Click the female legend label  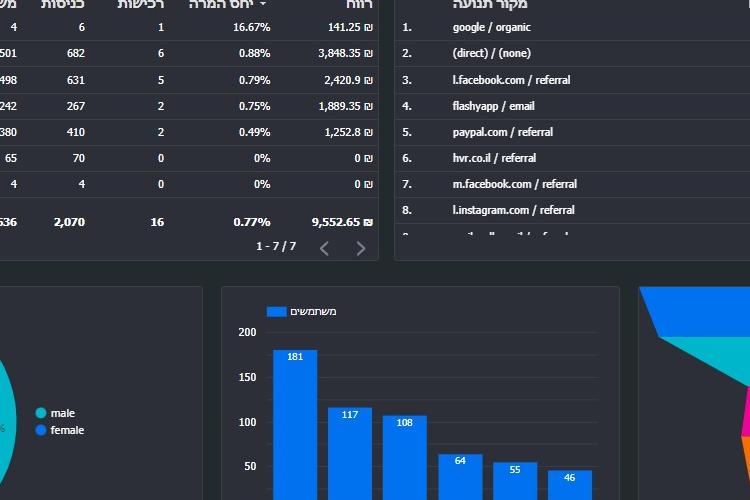tap(67, 430)
